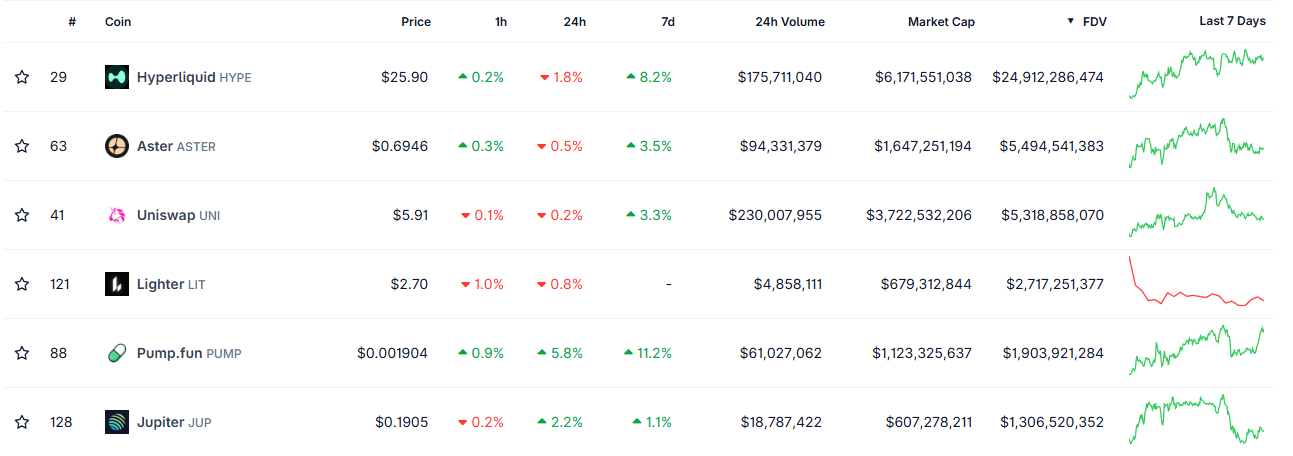The height and width of the screenshot is (456, 1293).
Task: Toggle the favorite star for Uniswap
Action: click(x=22, y=215)
